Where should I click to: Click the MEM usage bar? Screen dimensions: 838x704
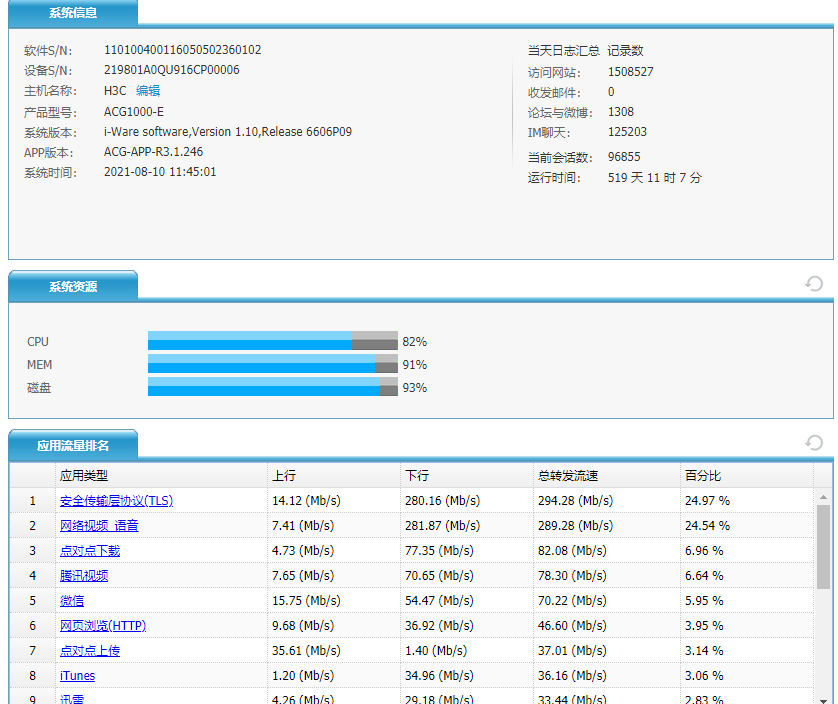coord(273,364)
